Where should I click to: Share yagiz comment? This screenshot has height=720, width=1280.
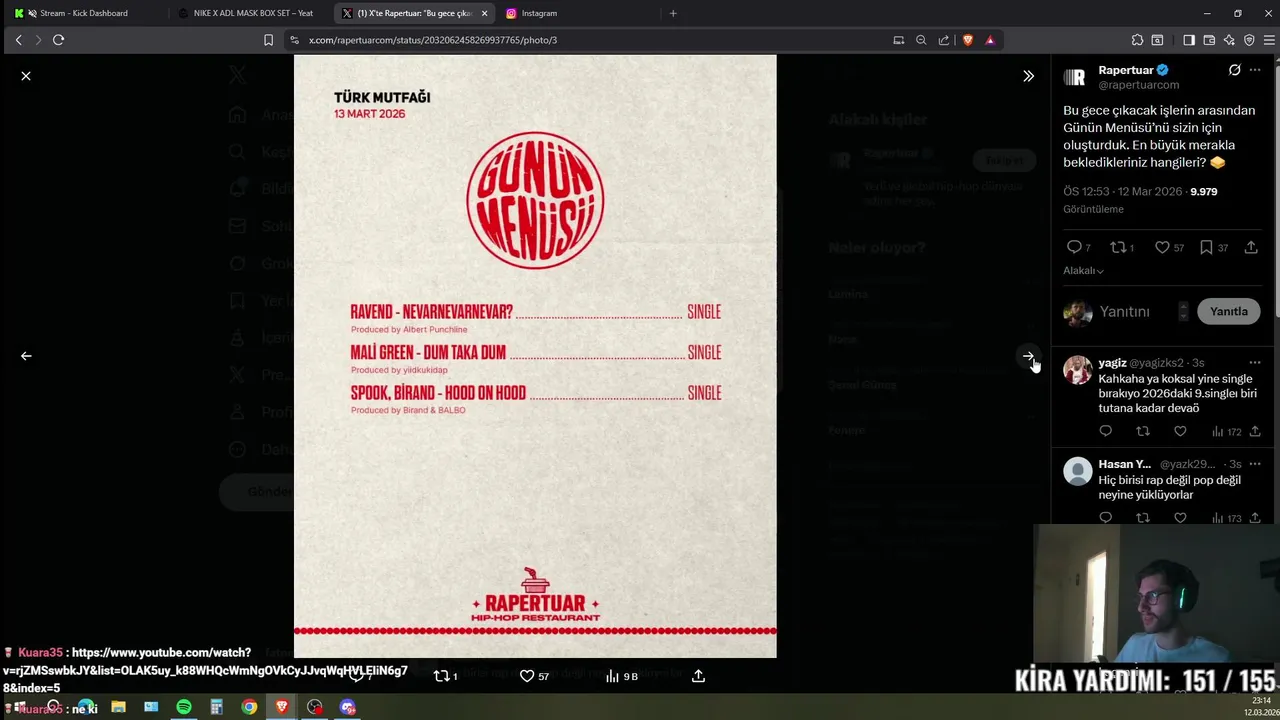[x=1255, y=431]
